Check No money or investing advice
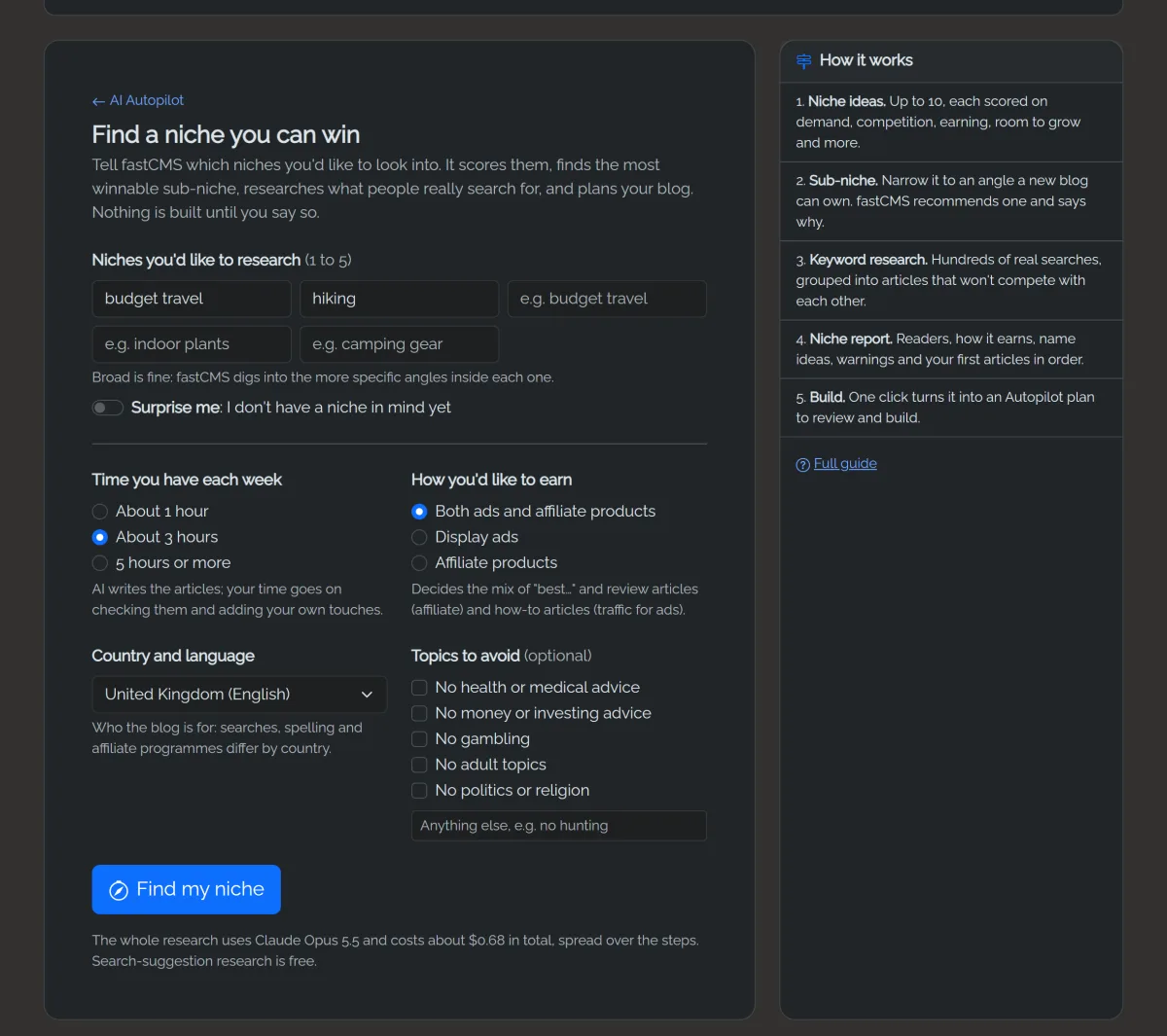This screenshot has height=1036, width=1167. 419,713
